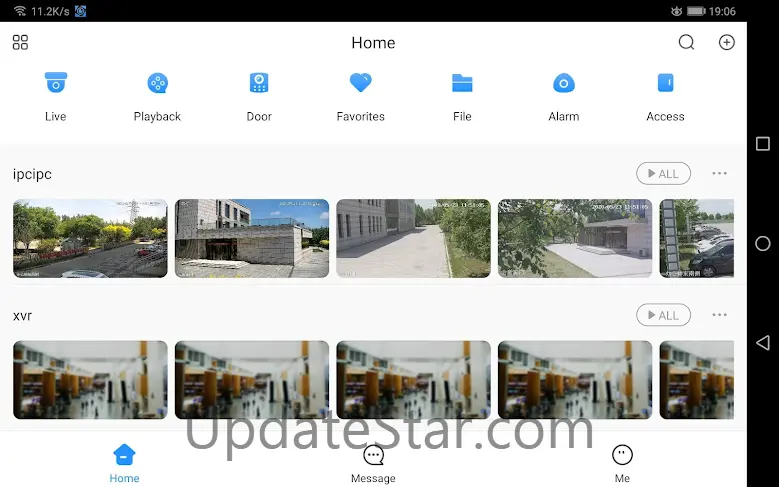Viewport: 779px width, 487px height.
Task: Open the Door intercom icon
Action: (259, 82)
